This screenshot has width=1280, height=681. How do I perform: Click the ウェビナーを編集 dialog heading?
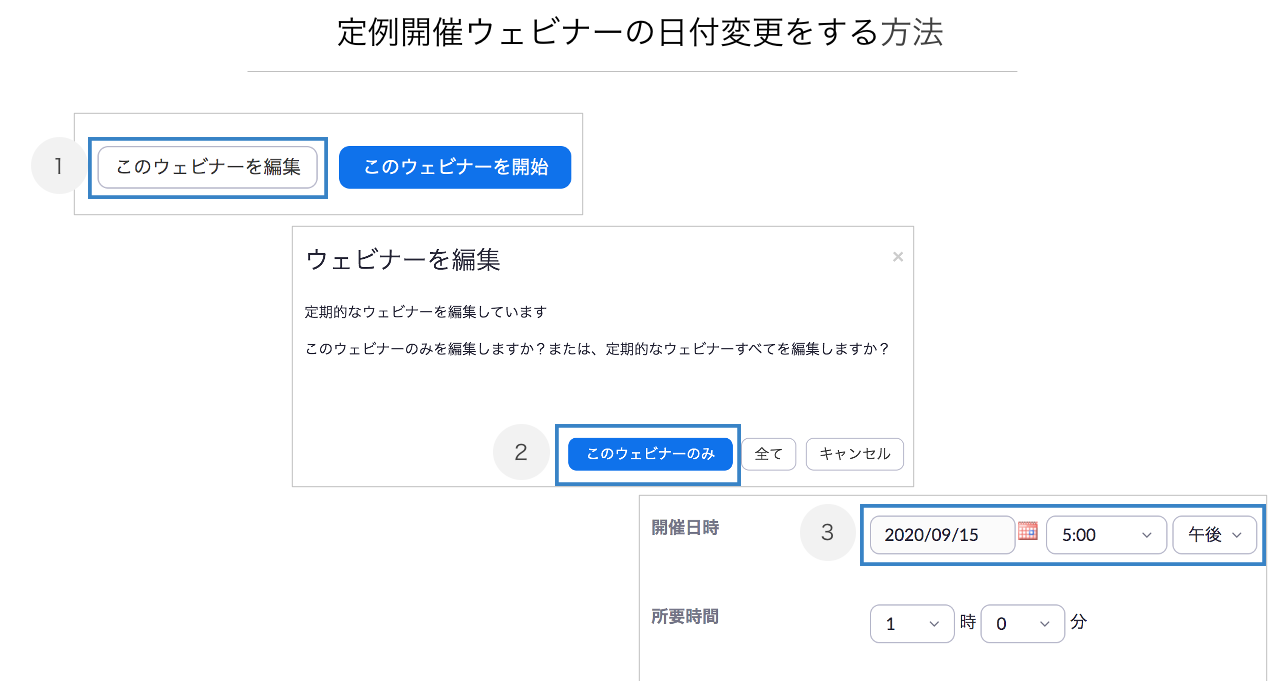pos(403,259)
